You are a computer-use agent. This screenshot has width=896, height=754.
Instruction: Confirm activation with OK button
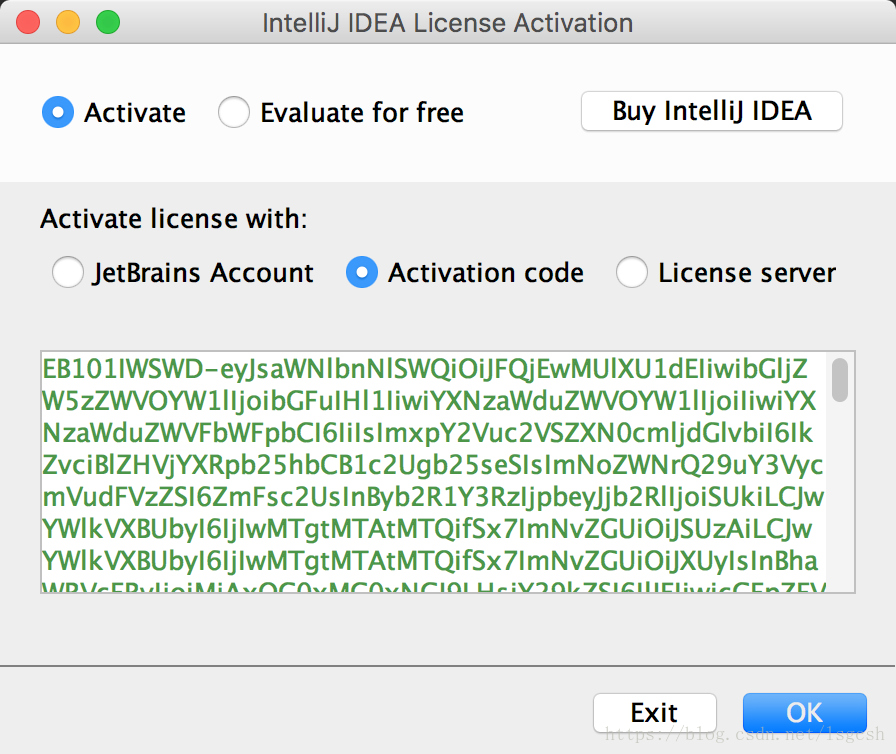tap(805, 712)
